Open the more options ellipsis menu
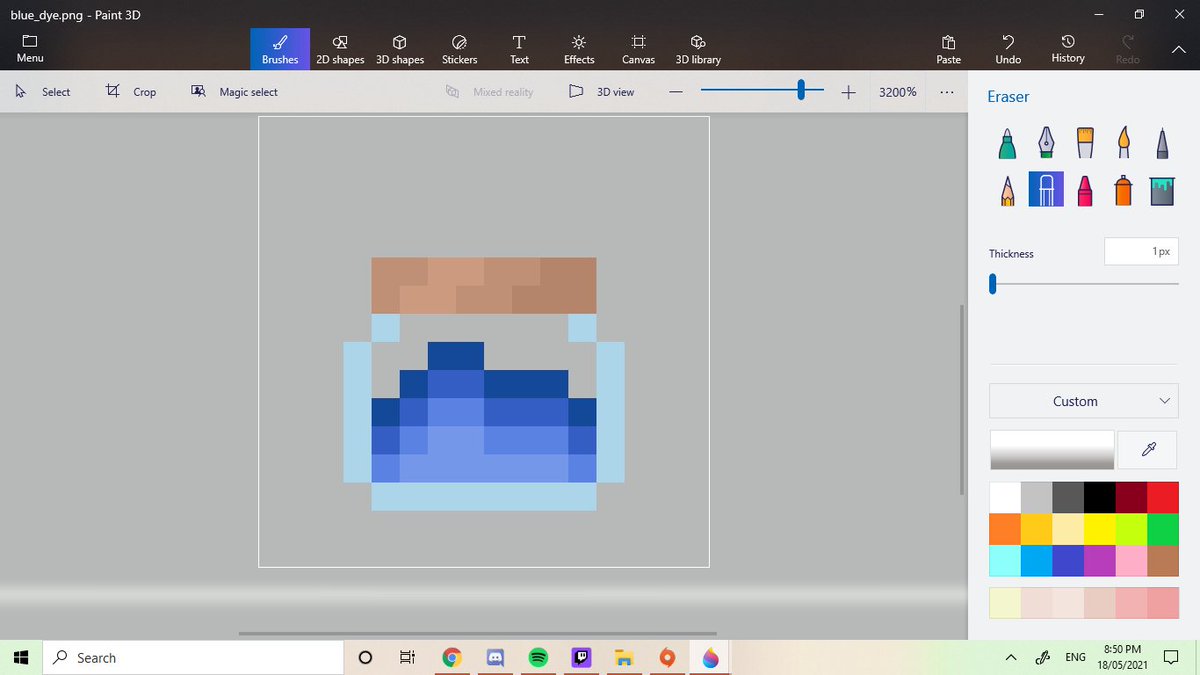 click(946, 92)
